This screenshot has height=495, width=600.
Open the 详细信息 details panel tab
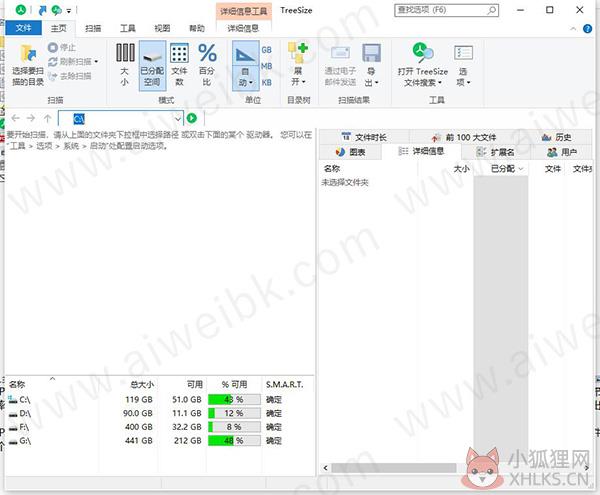pos(421,151)
